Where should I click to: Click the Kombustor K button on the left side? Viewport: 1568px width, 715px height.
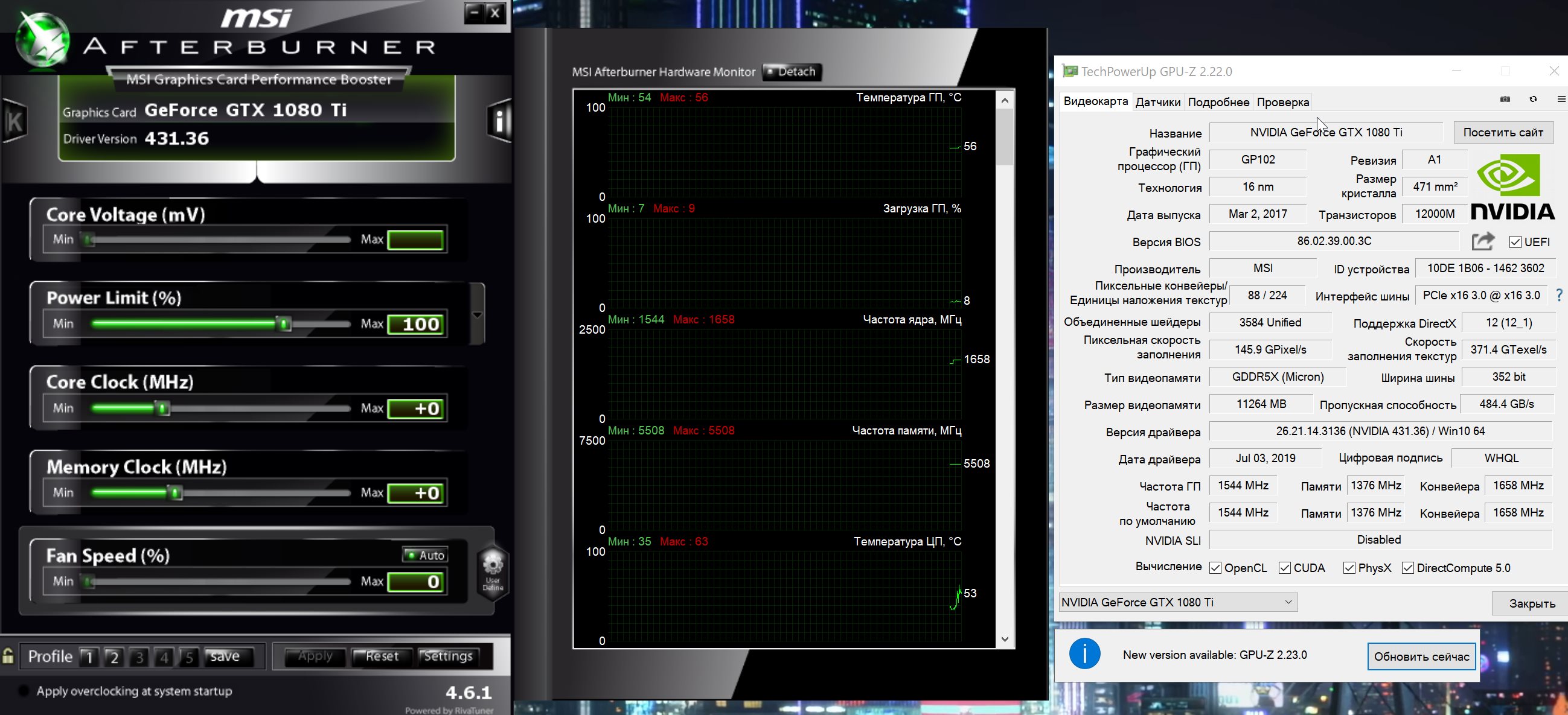pos(13,121)
